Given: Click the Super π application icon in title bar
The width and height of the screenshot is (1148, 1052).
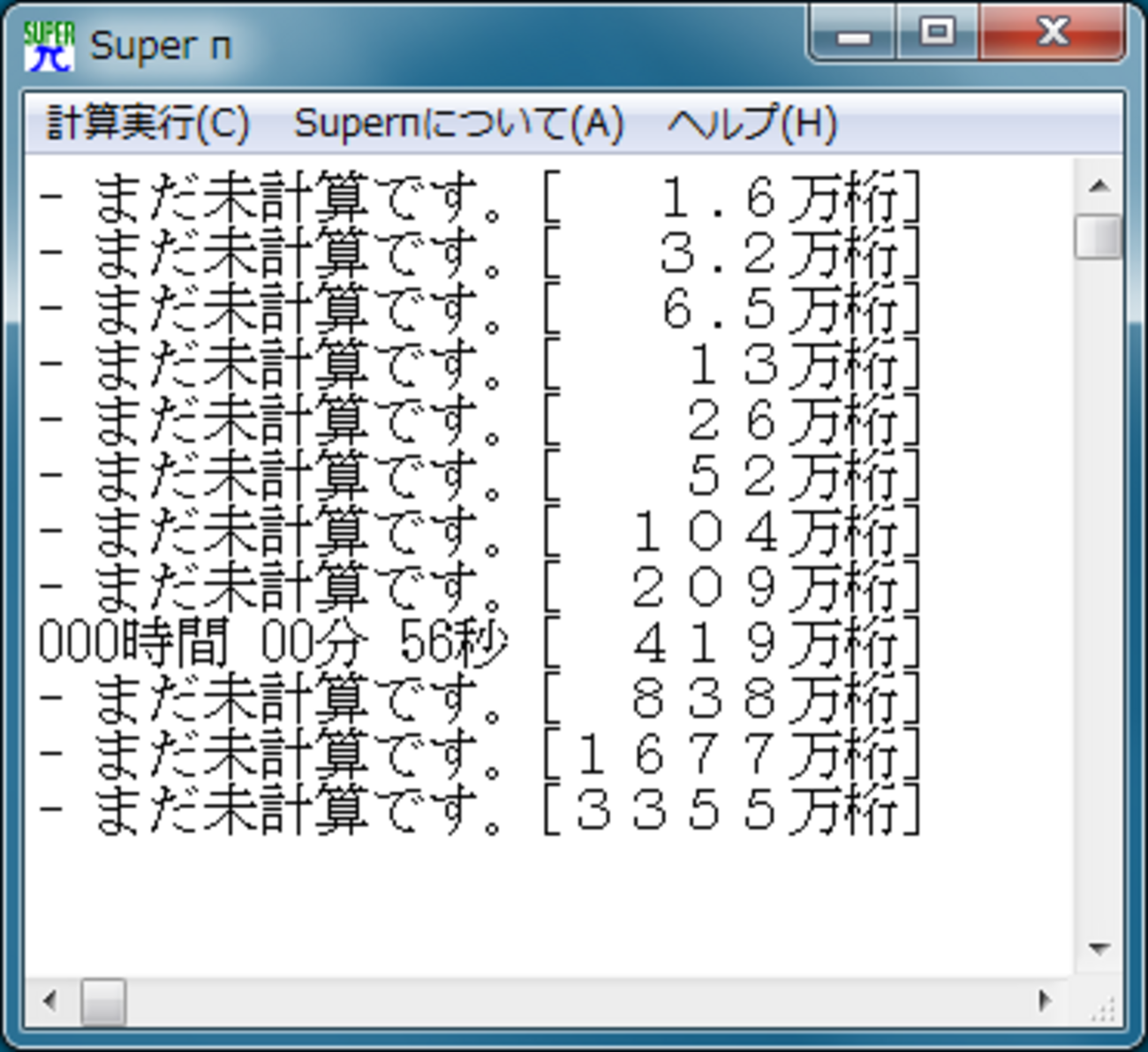Looking at the screenshot, I should (x=50, y=45).
